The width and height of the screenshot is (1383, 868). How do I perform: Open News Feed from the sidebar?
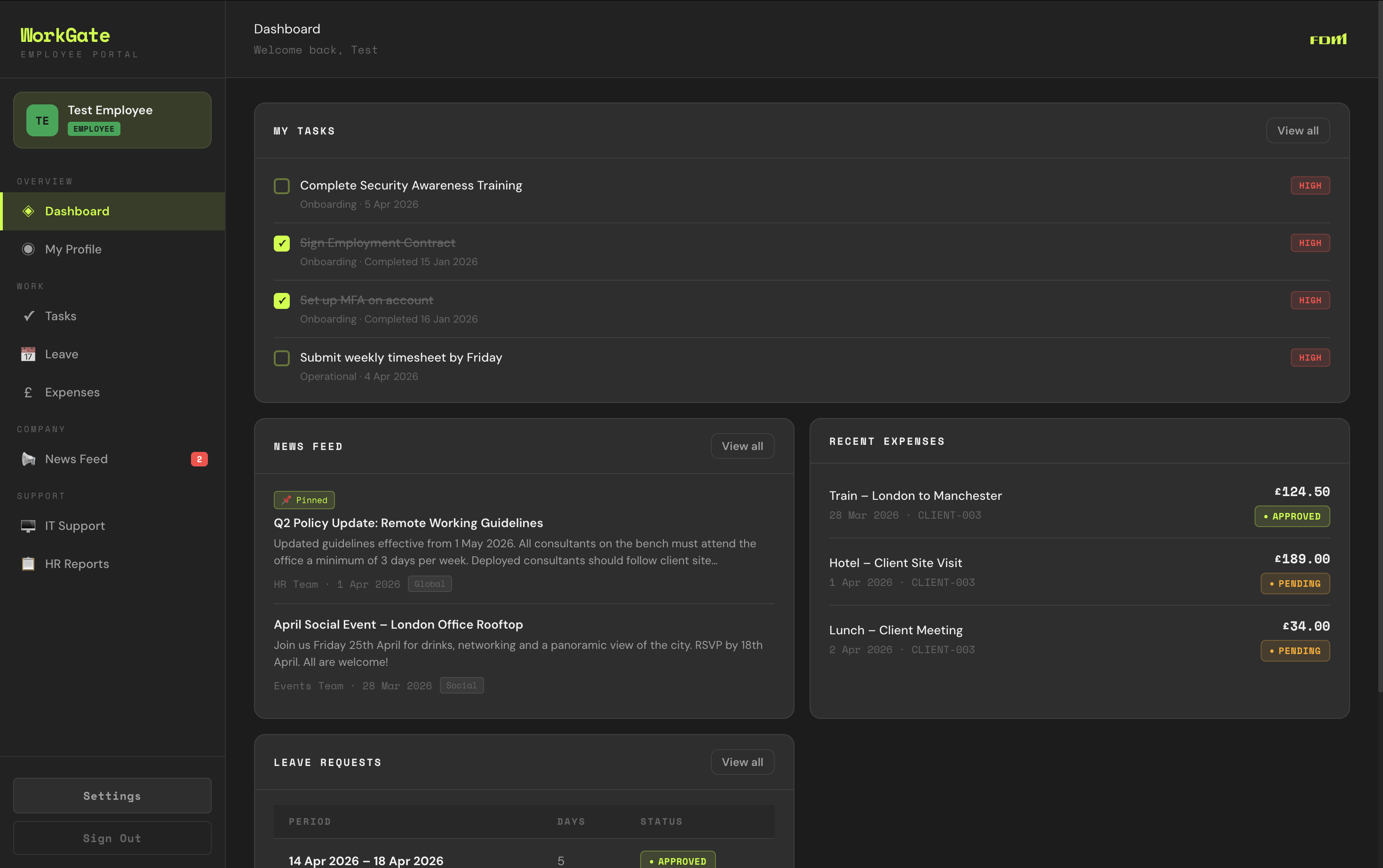113,459
